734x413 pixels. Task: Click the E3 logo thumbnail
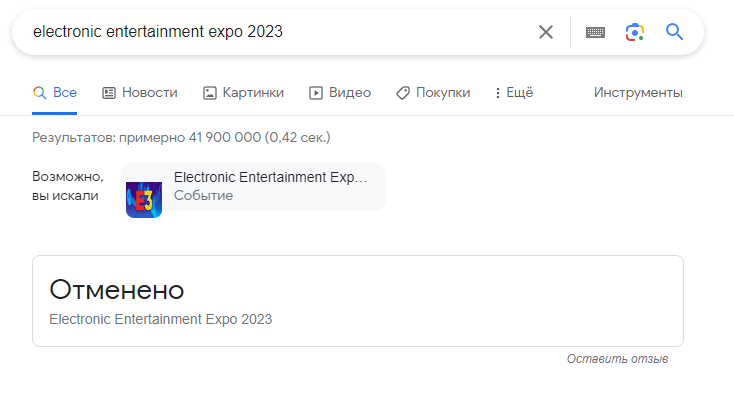pos(144,199)
